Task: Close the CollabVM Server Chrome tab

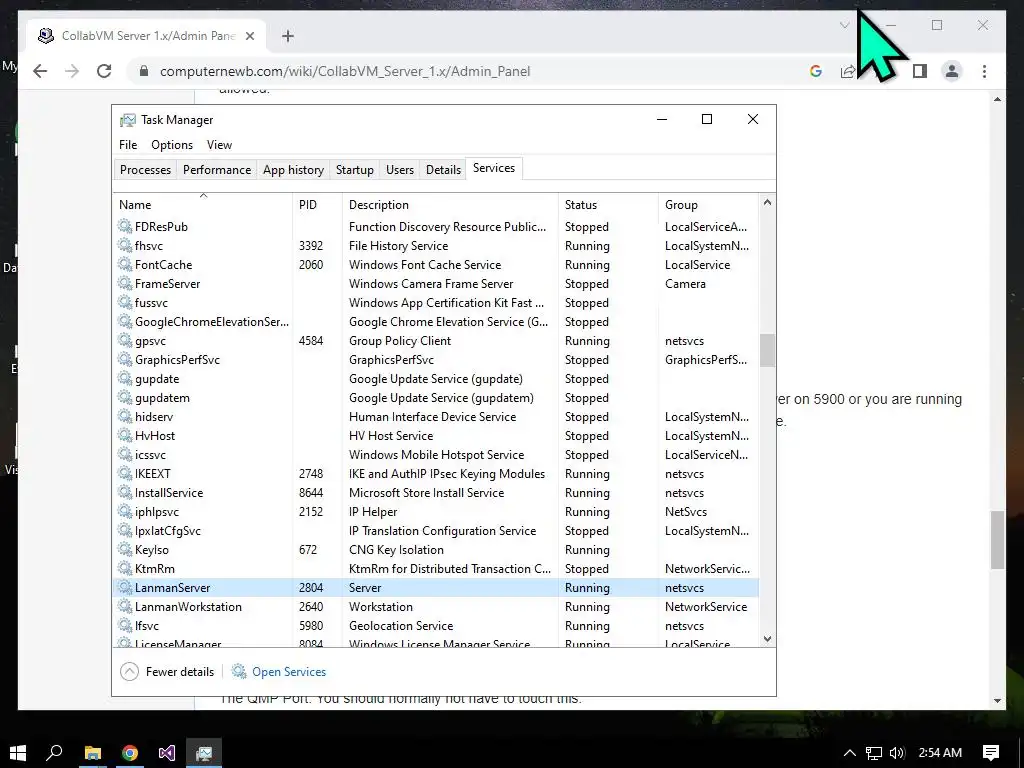Action: click(x=249, y=36)
